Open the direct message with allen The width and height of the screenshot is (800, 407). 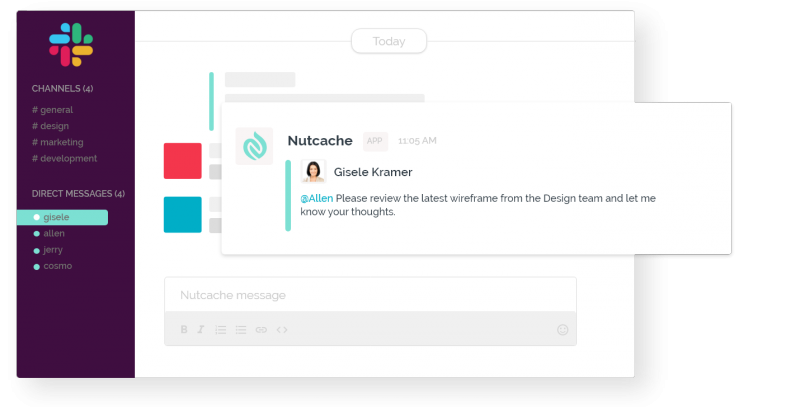[x=54, y=234]
